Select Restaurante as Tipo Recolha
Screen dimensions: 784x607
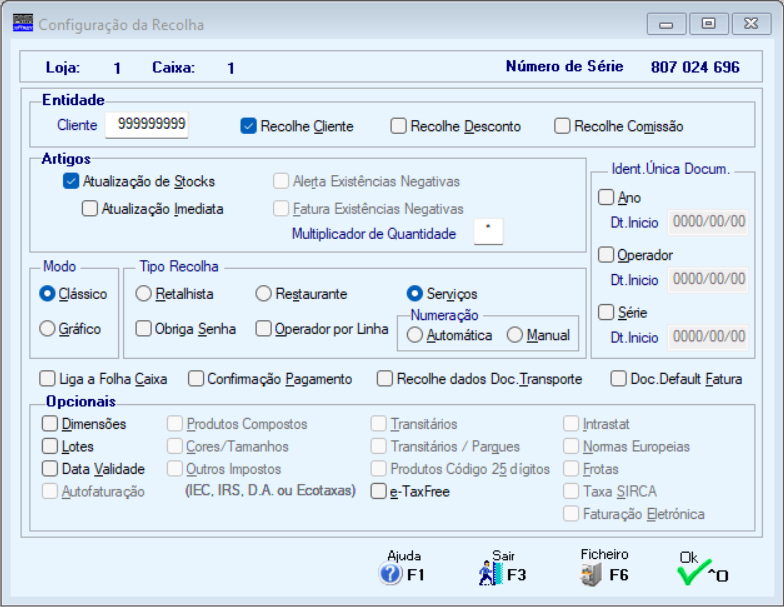(x=264, y=294)
